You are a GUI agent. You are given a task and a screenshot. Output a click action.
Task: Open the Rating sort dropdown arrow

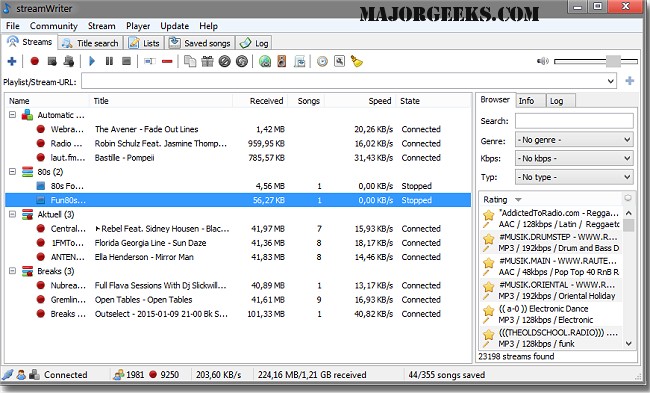518,200
